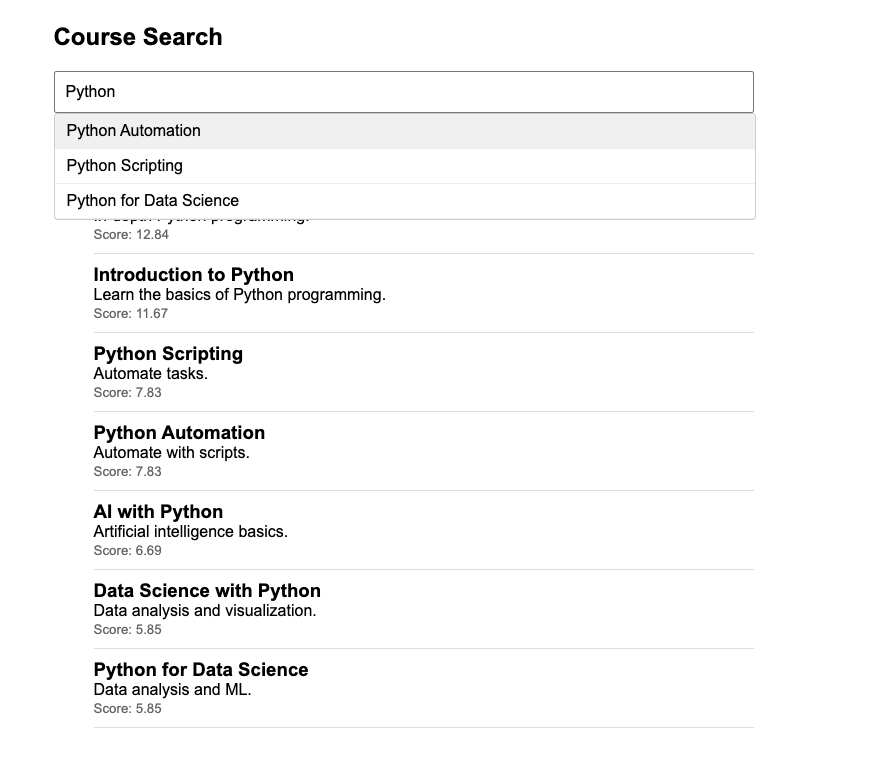
Task: Click the Python search input field
Action: tap(404, 92)
